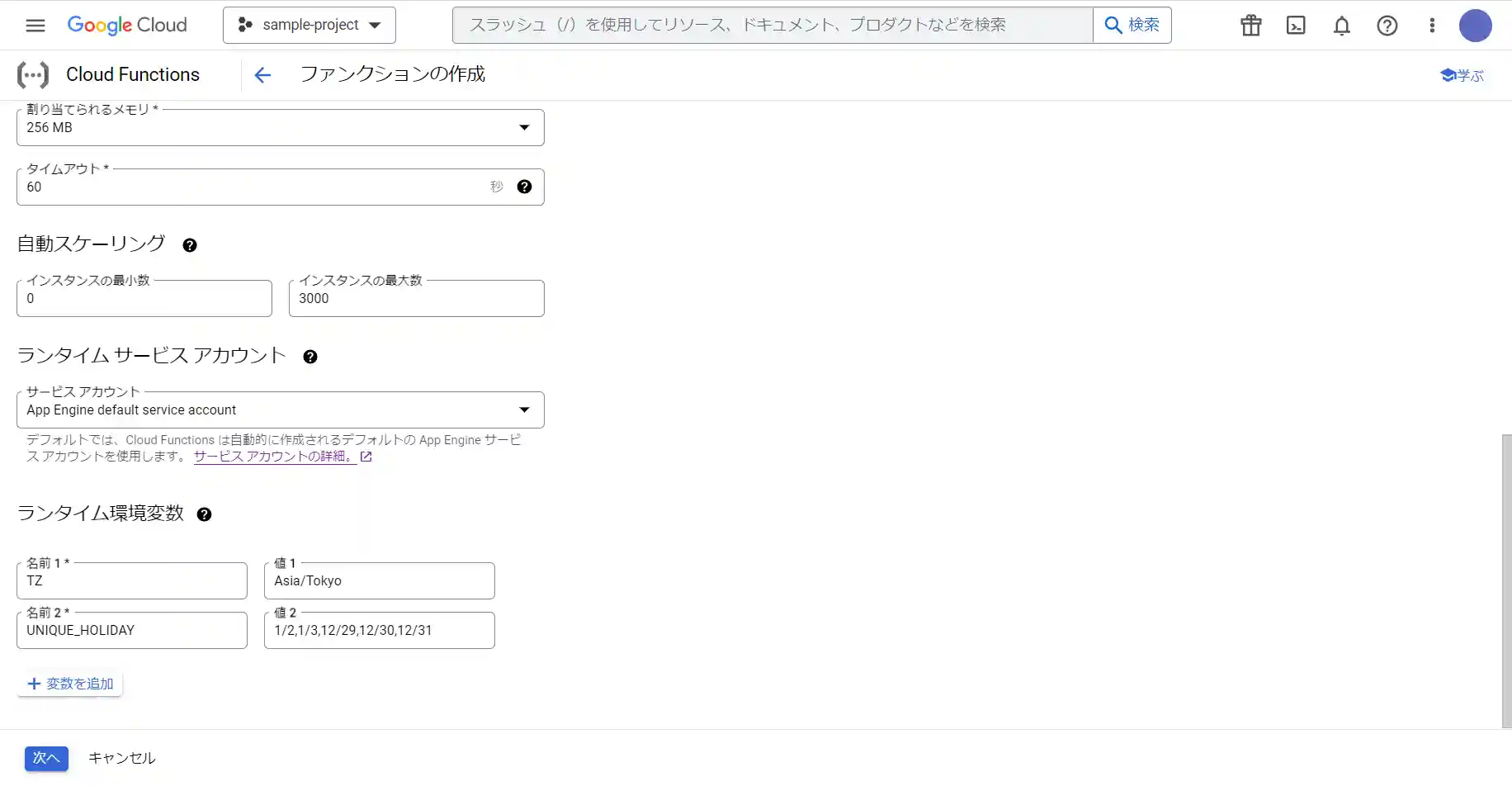This screenshot has width=1512, height=786.
Task: Click the 検索 search button
Action: [x=1132, y=25]
